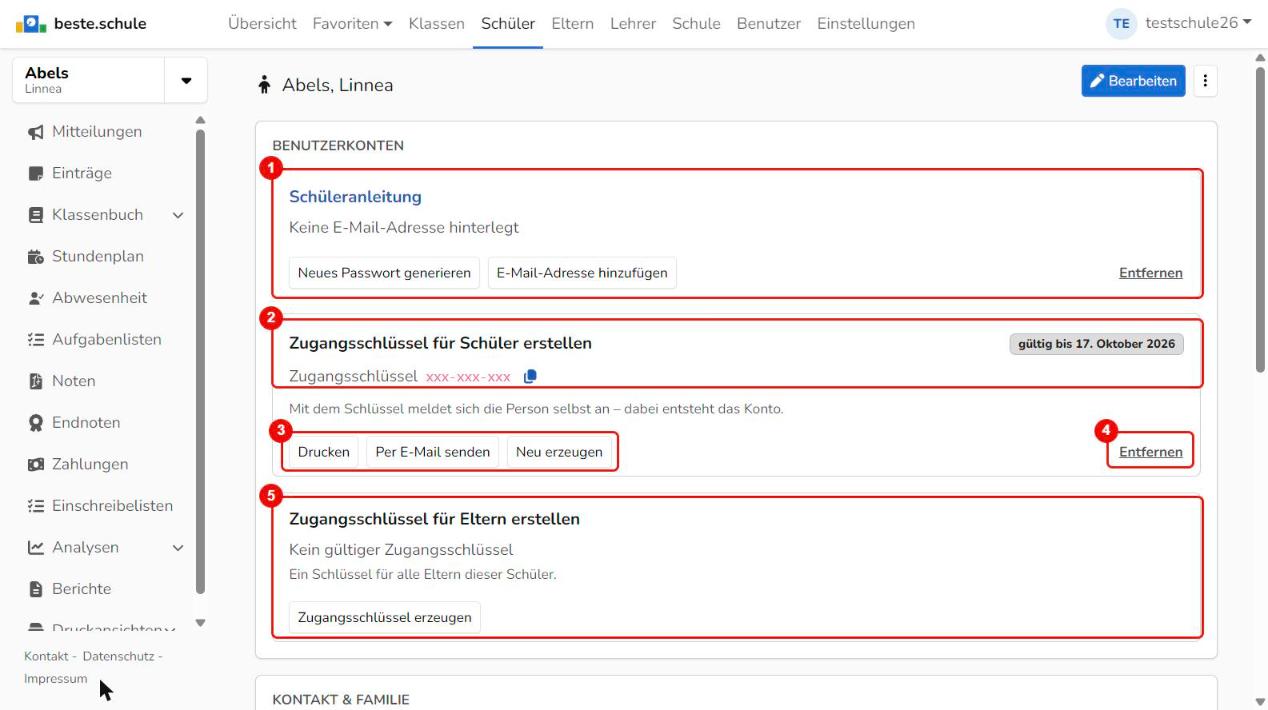This screenshot has height=710, width=1268.
Task: Open the Favoriten dropdown menu
Action: [352, 23]
